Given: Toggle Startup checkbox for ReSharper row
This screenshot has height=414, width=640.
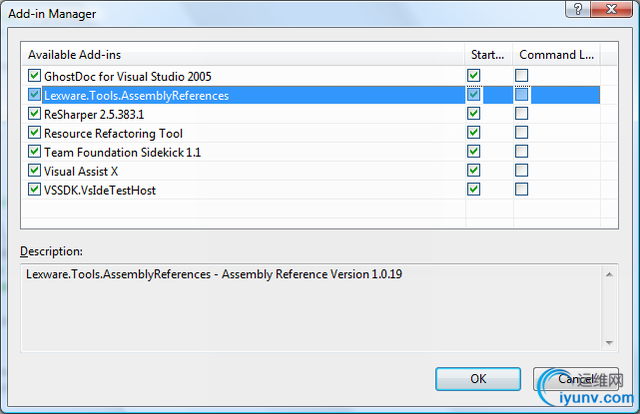Looking at the screenshot, I should point(473,114).
